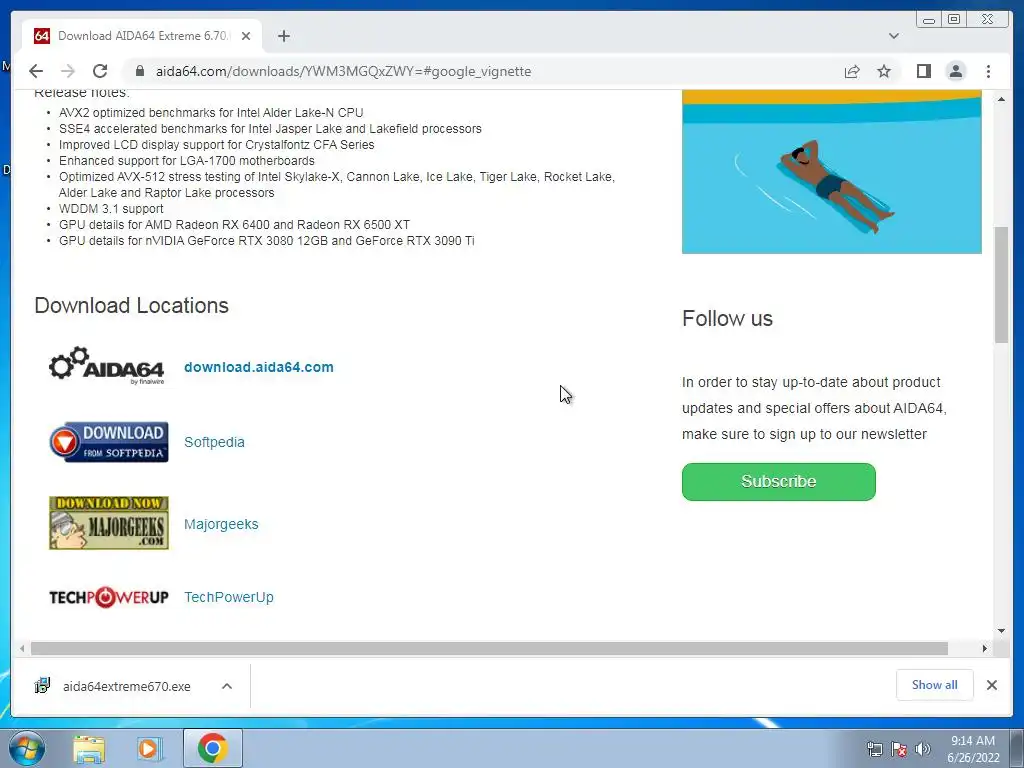The image size is (1024, 768).
Task: Open the downloaded aida64extreme670.exe file
Action: [127, 686]
